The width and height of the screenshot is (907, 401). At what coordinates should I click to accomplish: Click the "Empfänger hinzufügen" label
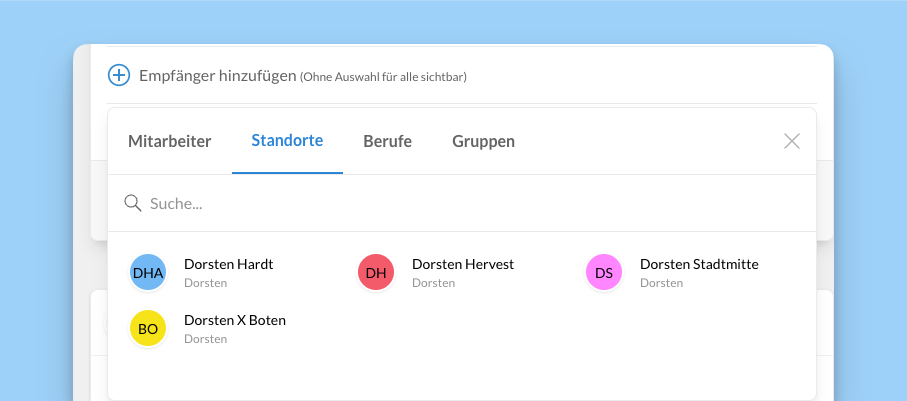(x=218, y=75)
